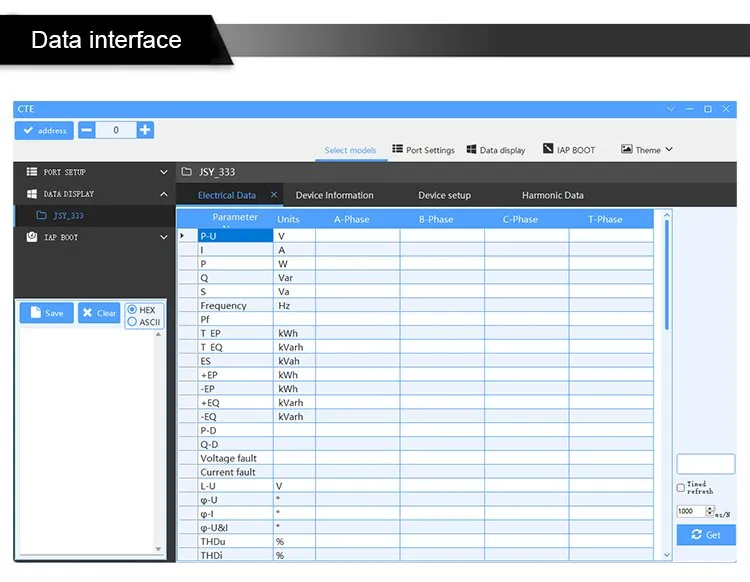Collapse the DATA DISPLAY sidebar section
Viewport: 750px width, 582px height.
pyautogui.click(x=164, y=194)
